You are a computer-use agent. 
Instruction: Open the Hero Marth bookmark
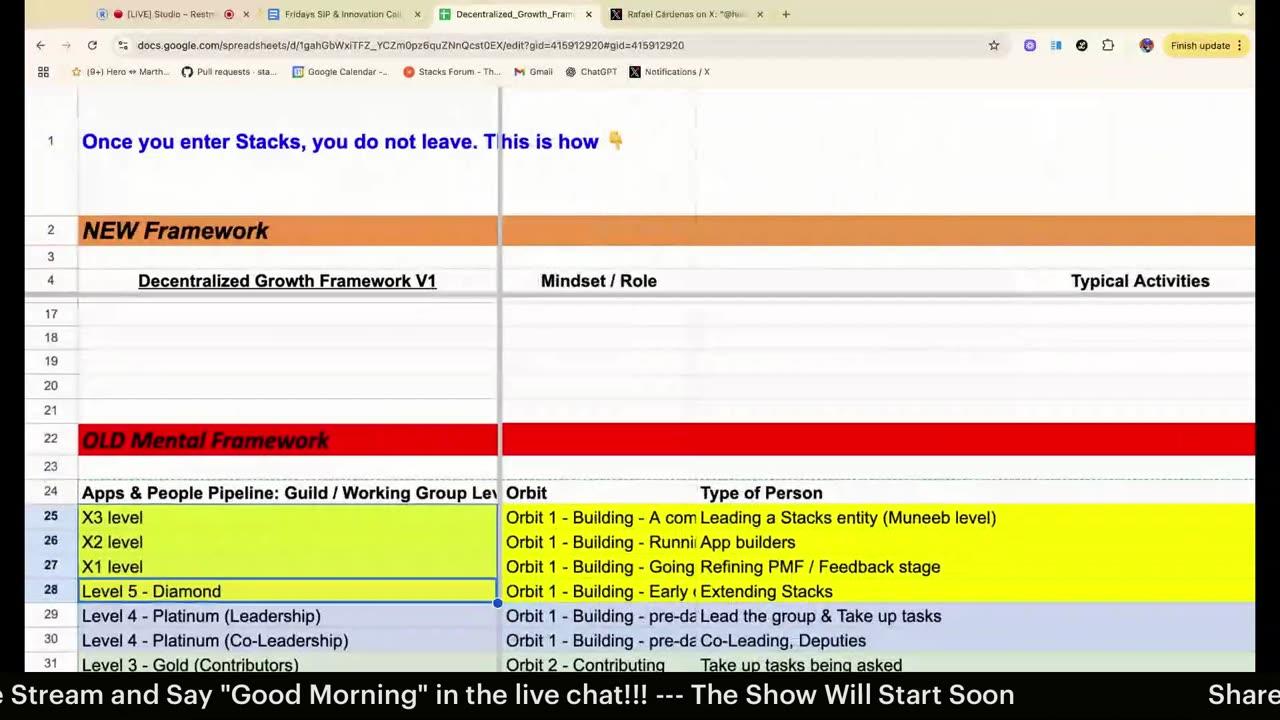coord(120,72)
